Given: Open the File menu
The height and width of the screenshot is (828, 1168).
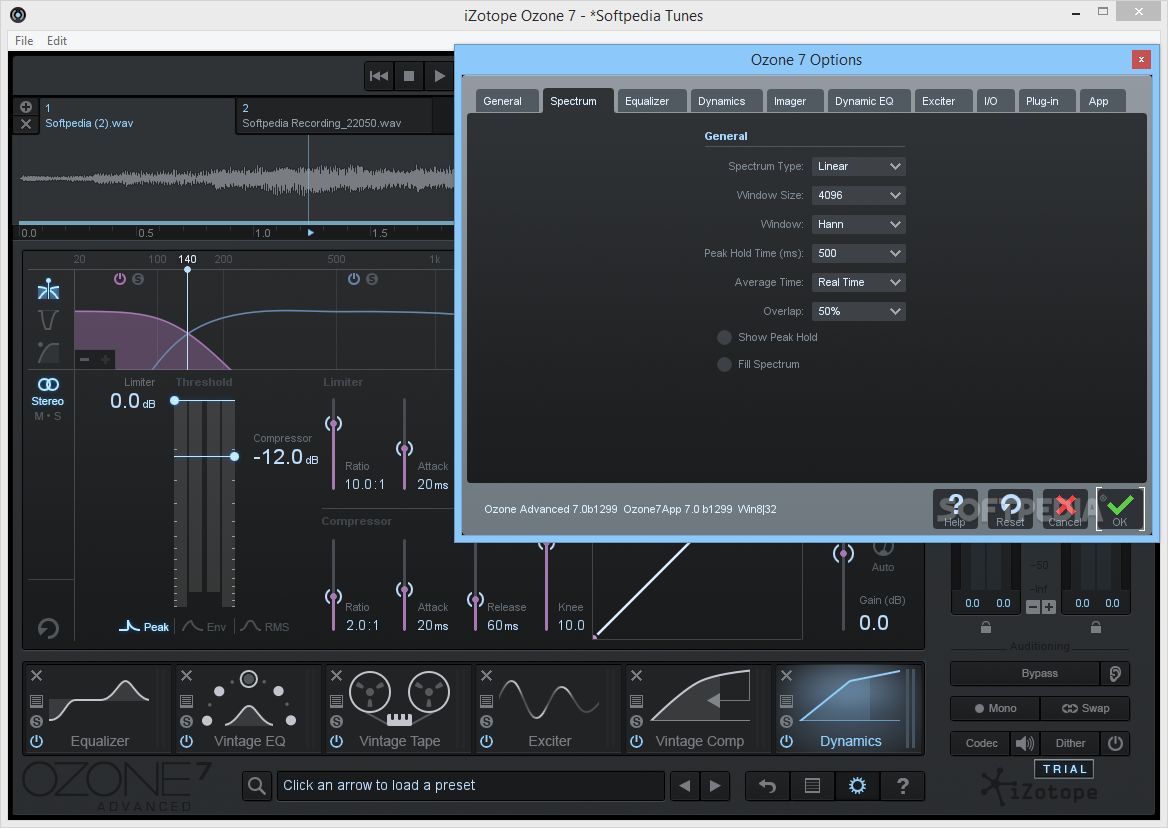Looking at the screenshot, I should point(24,41).
